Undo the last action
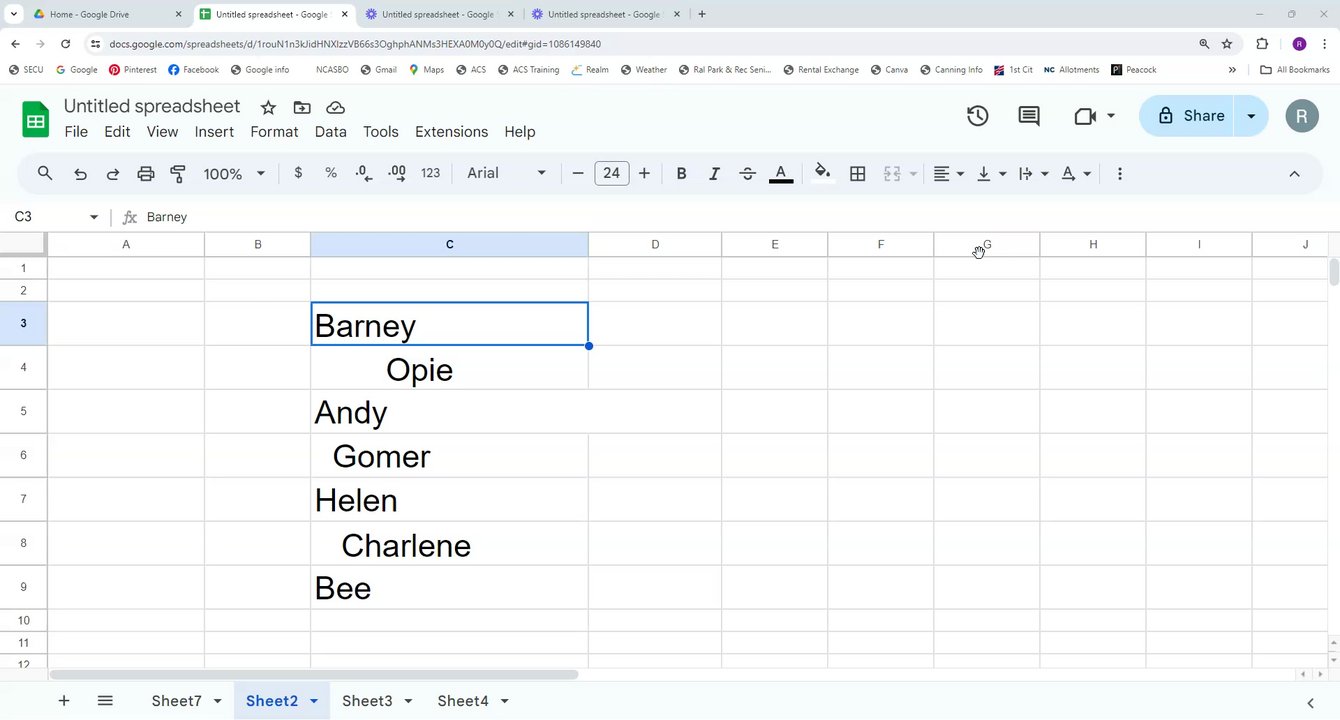Screen dimensions: 1340x720 [x=81, y=174]
